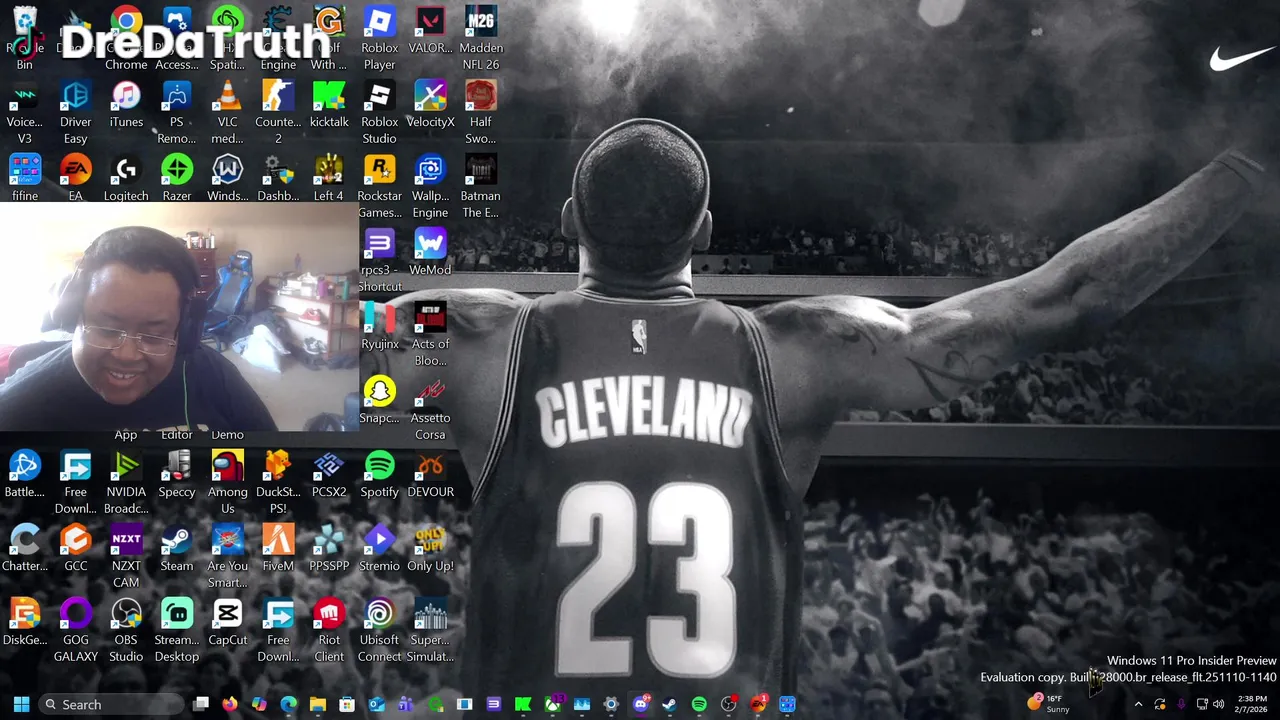This screenshot has width=1280, height=720.
Task: Open the kicktalk desktop icon
Action: 329,104
